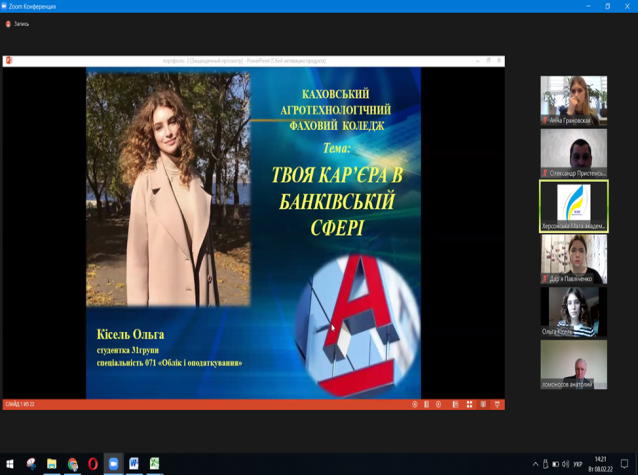Open the Windows Start menu
The image size is (638, 475).
pos(10,464)
